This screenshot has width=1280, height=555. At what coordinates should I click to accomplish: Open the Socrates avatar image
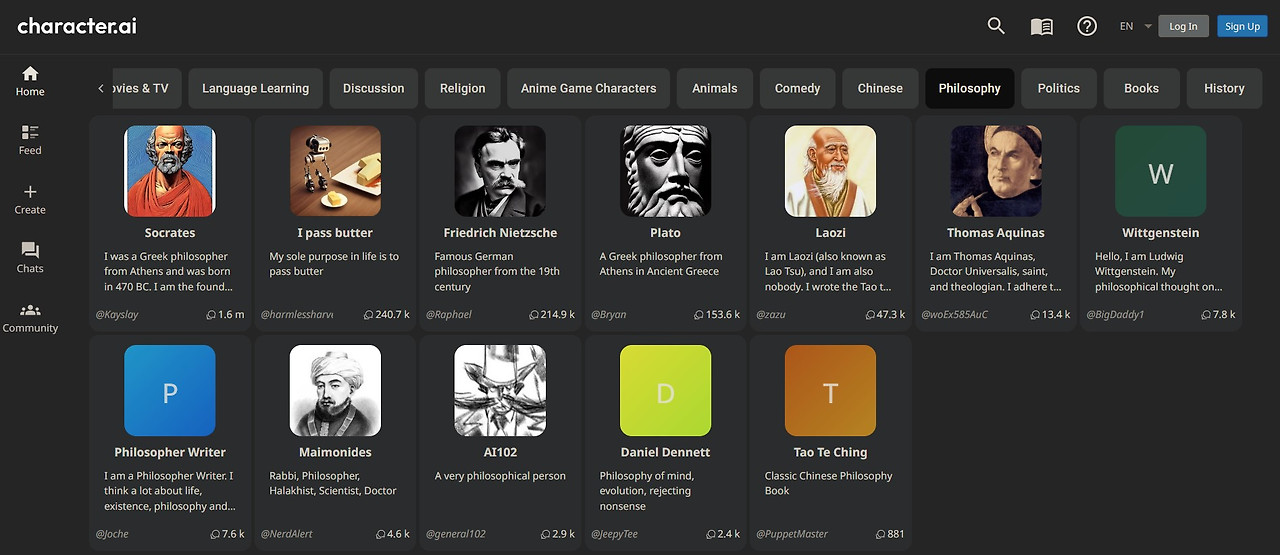[170, 171]
